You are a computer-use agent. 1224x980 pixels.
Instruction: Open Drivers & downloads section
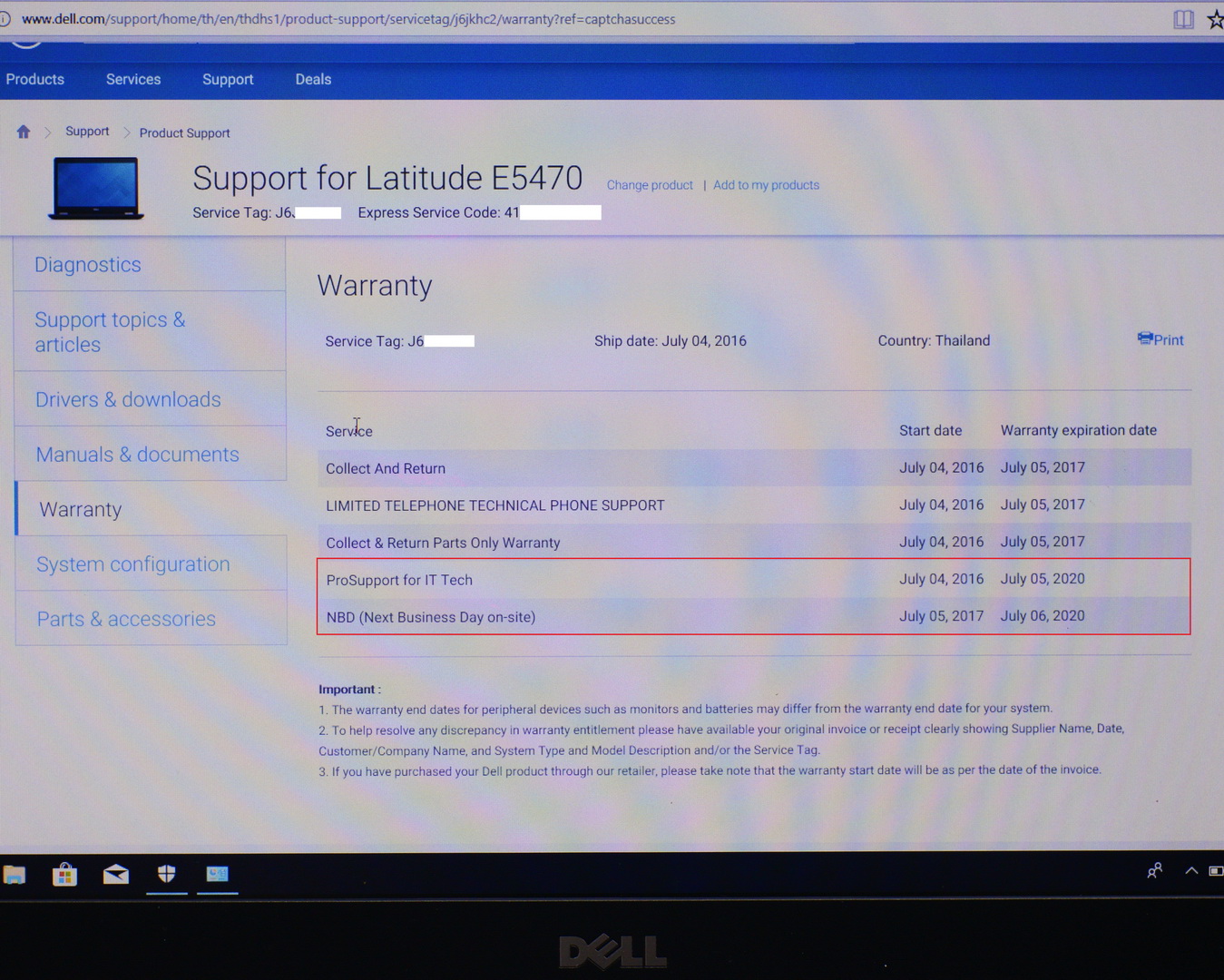(150, 399)
